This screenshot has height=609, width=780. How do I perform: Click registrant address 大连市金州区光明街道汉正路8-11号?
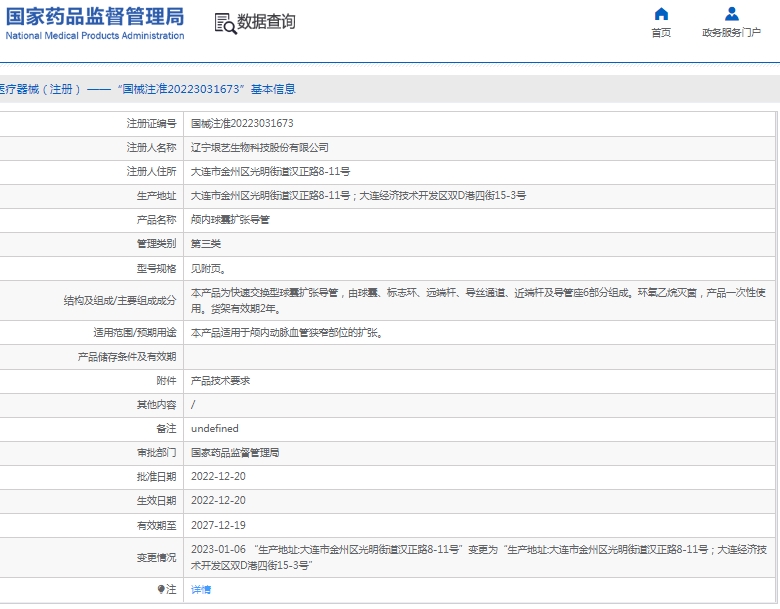pos(270,172)
